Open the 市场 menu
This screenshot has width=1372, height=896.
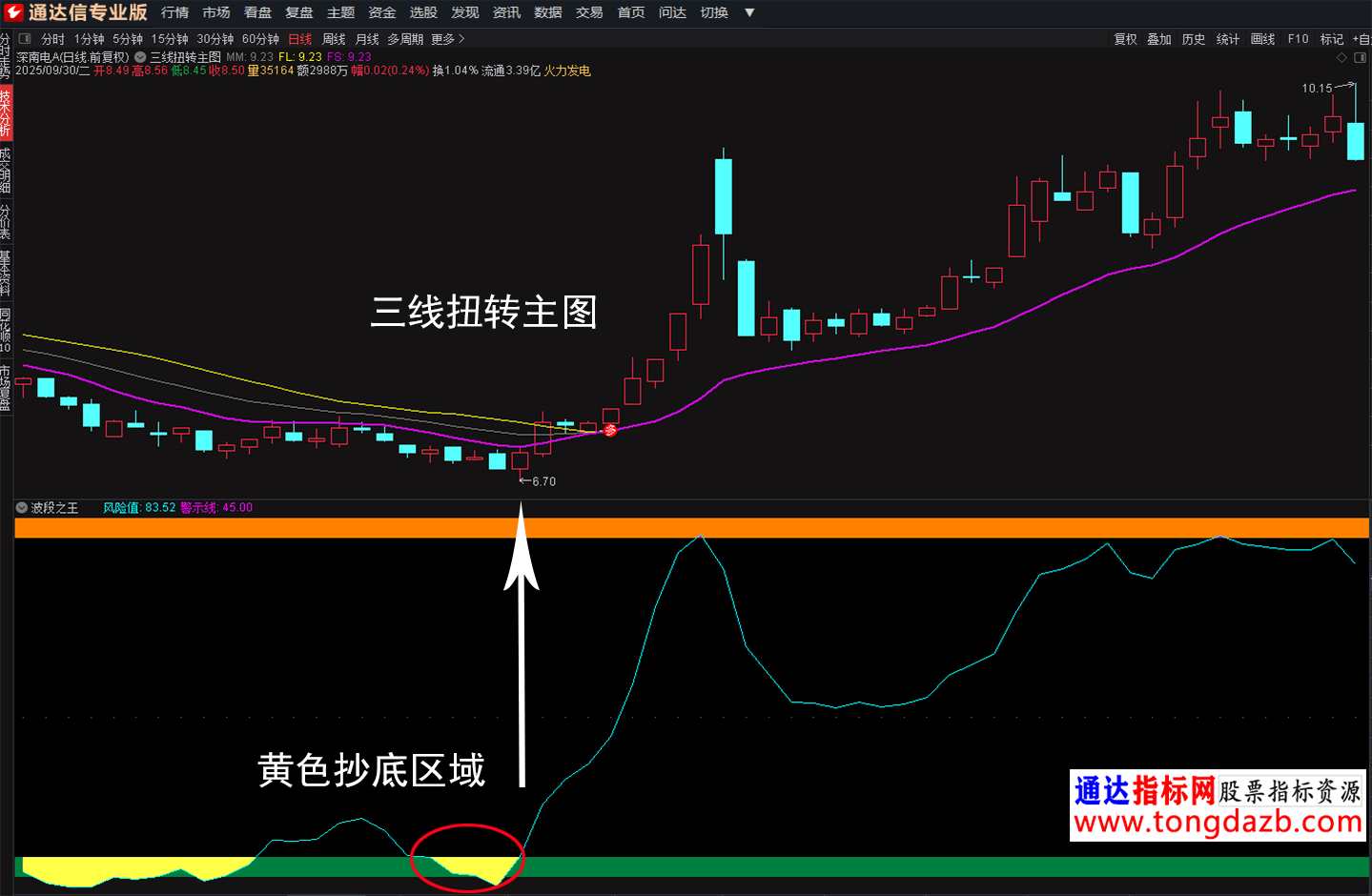coord(216,12)
